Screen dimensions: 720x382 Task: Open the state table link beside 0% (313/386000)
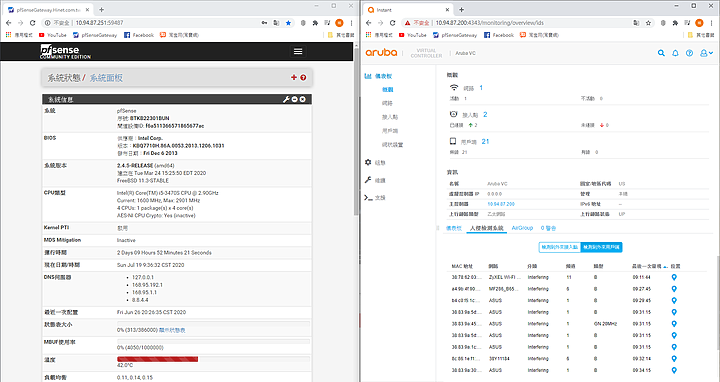click(172, 330)
